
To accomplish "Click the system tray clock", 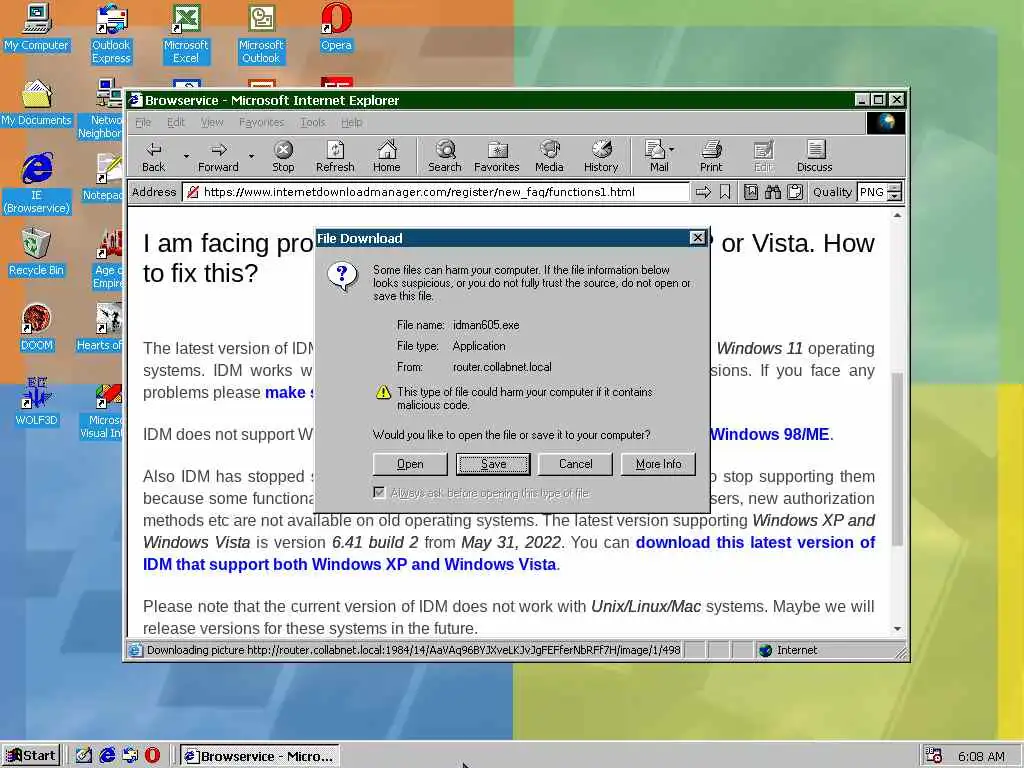I will (x=981, y=756).
